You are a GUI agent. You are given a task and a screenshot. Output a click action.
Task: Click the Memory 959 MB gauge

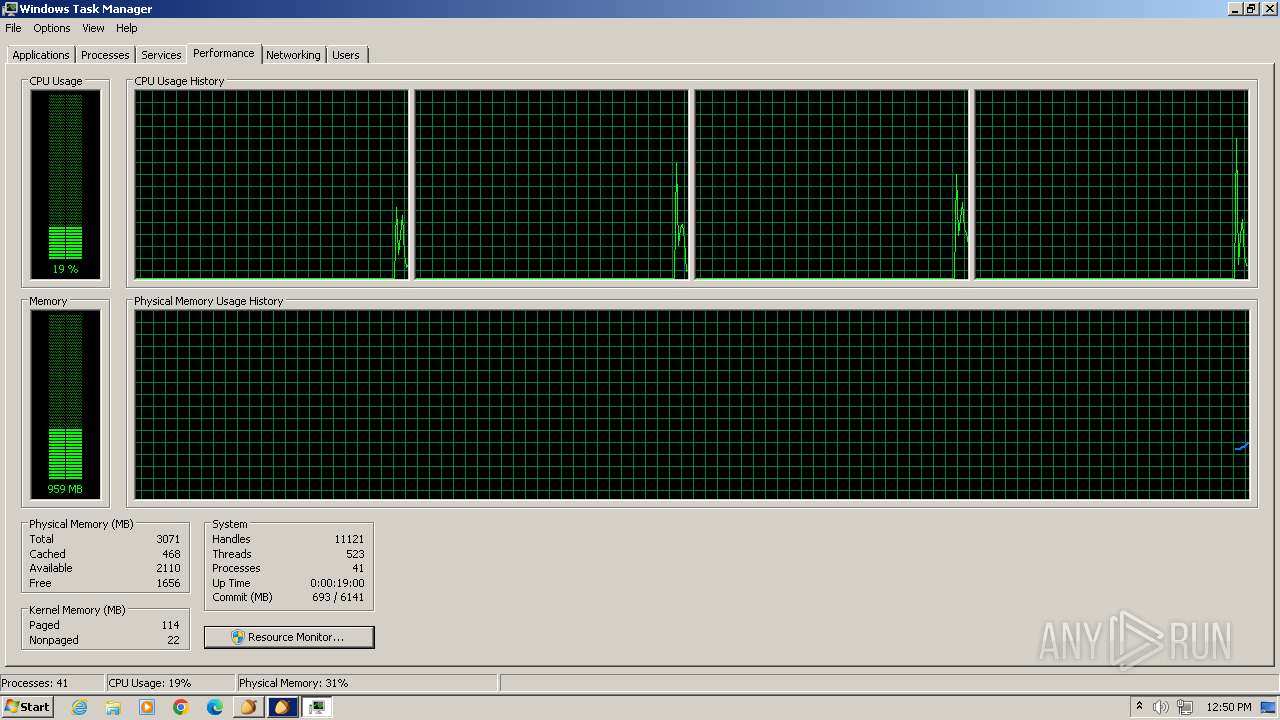(65, 404)
